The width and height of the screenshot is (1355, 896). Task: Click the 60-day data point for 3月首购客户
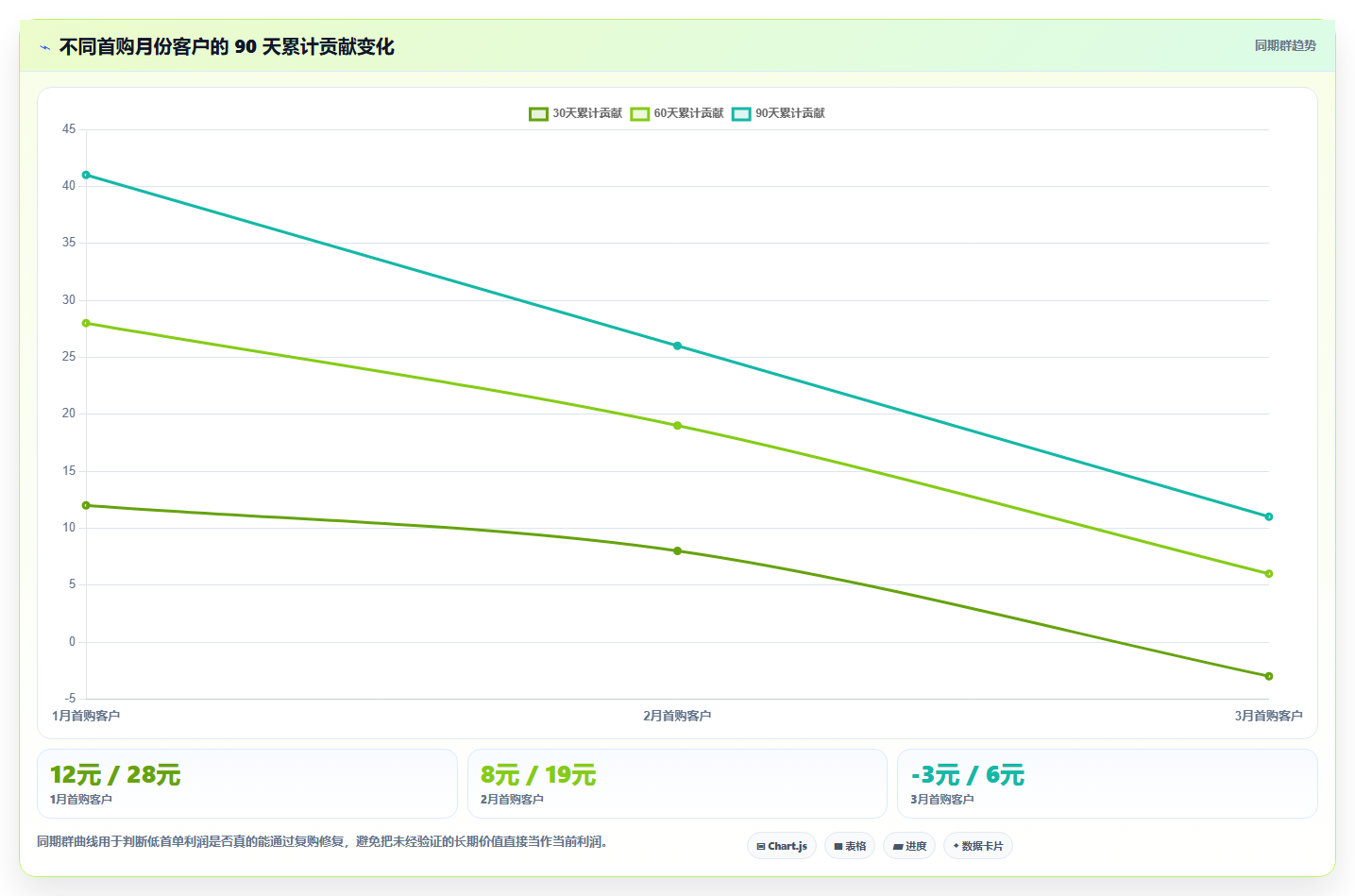(x=1268, y=573)
